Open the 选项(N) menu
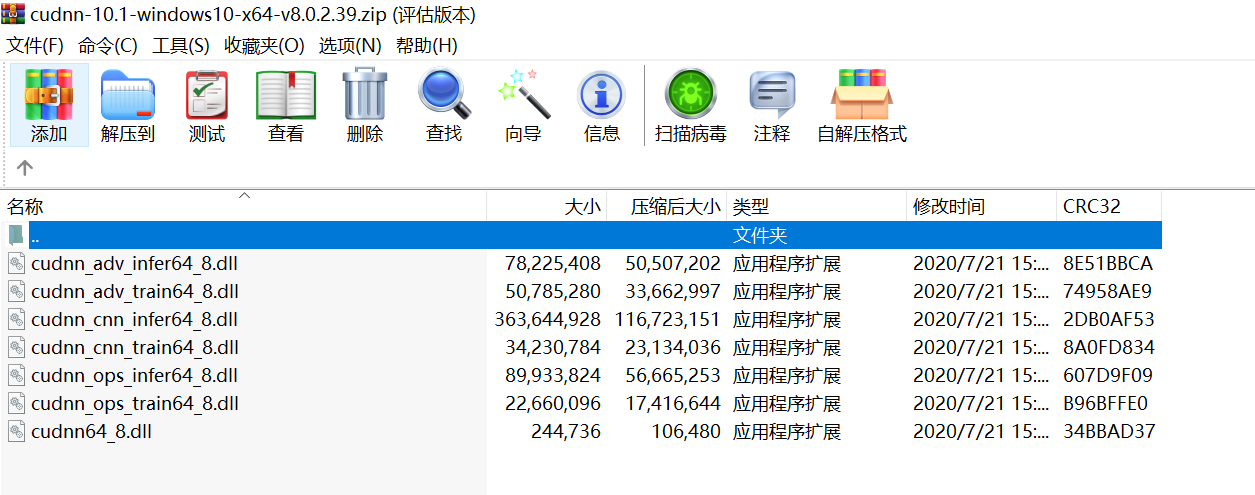The image size is (1255, 495). coord(350,46)
